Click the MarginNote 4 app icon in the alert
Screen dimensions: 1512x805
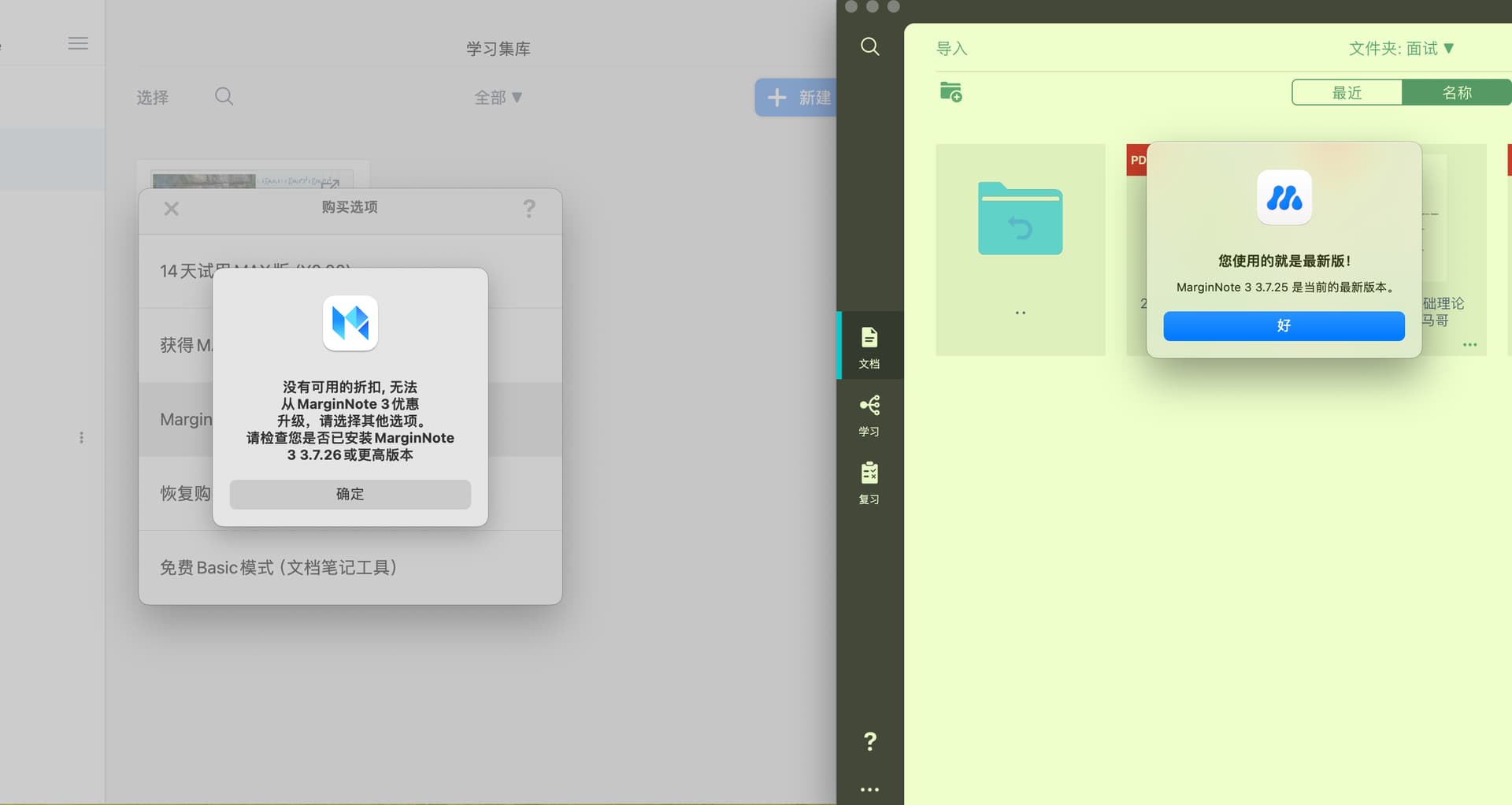pyautogui.click(x=350, y=323)
